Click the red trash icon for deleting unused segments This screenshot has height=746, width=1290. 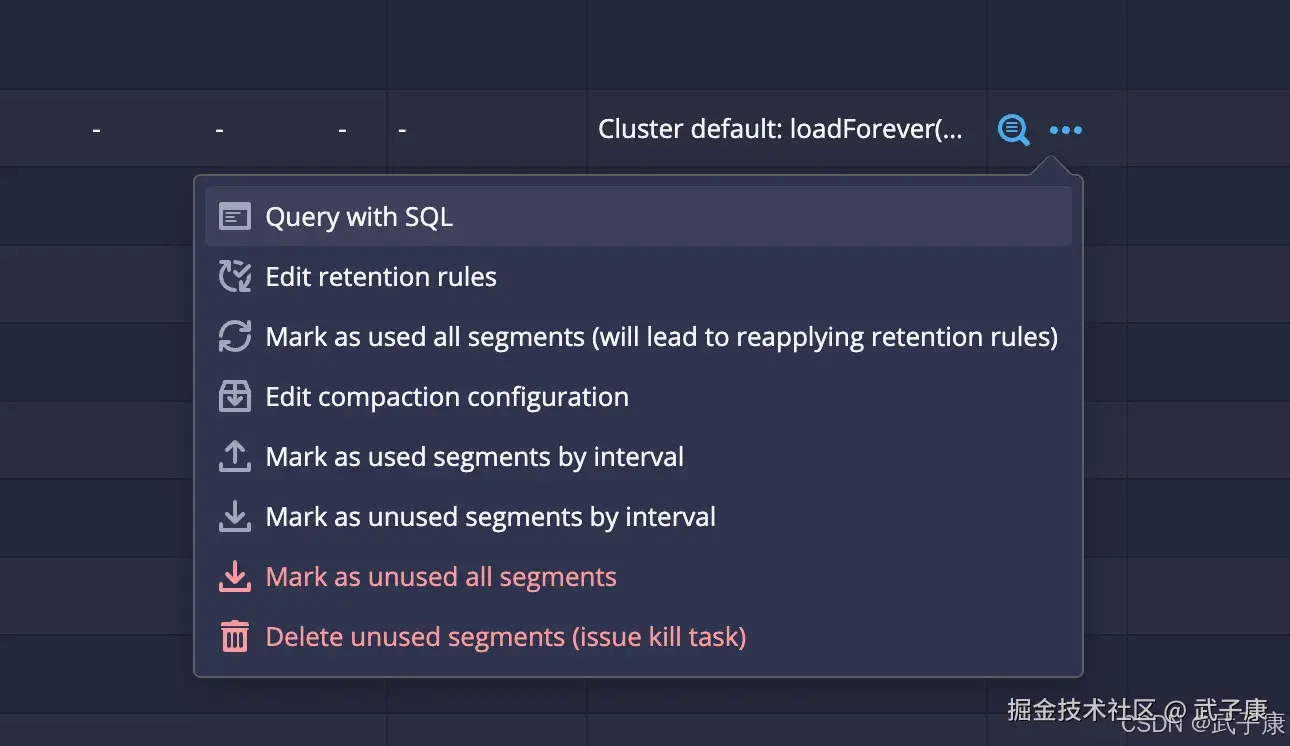(x=234, y=636)
